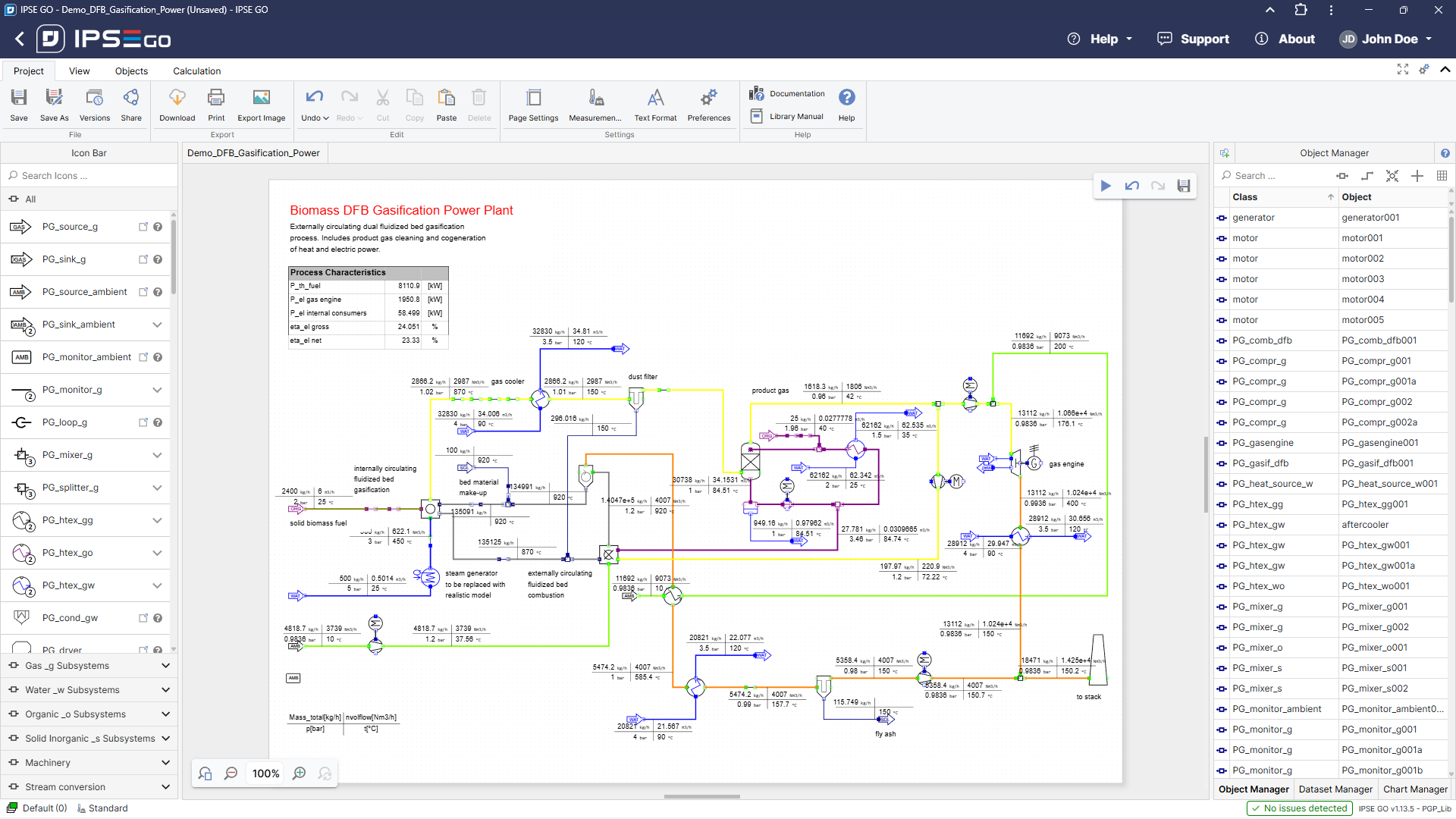Expand PG_htex_gw variants chevron
Viewport: 1456px width, 819px height.
[157, 585]
